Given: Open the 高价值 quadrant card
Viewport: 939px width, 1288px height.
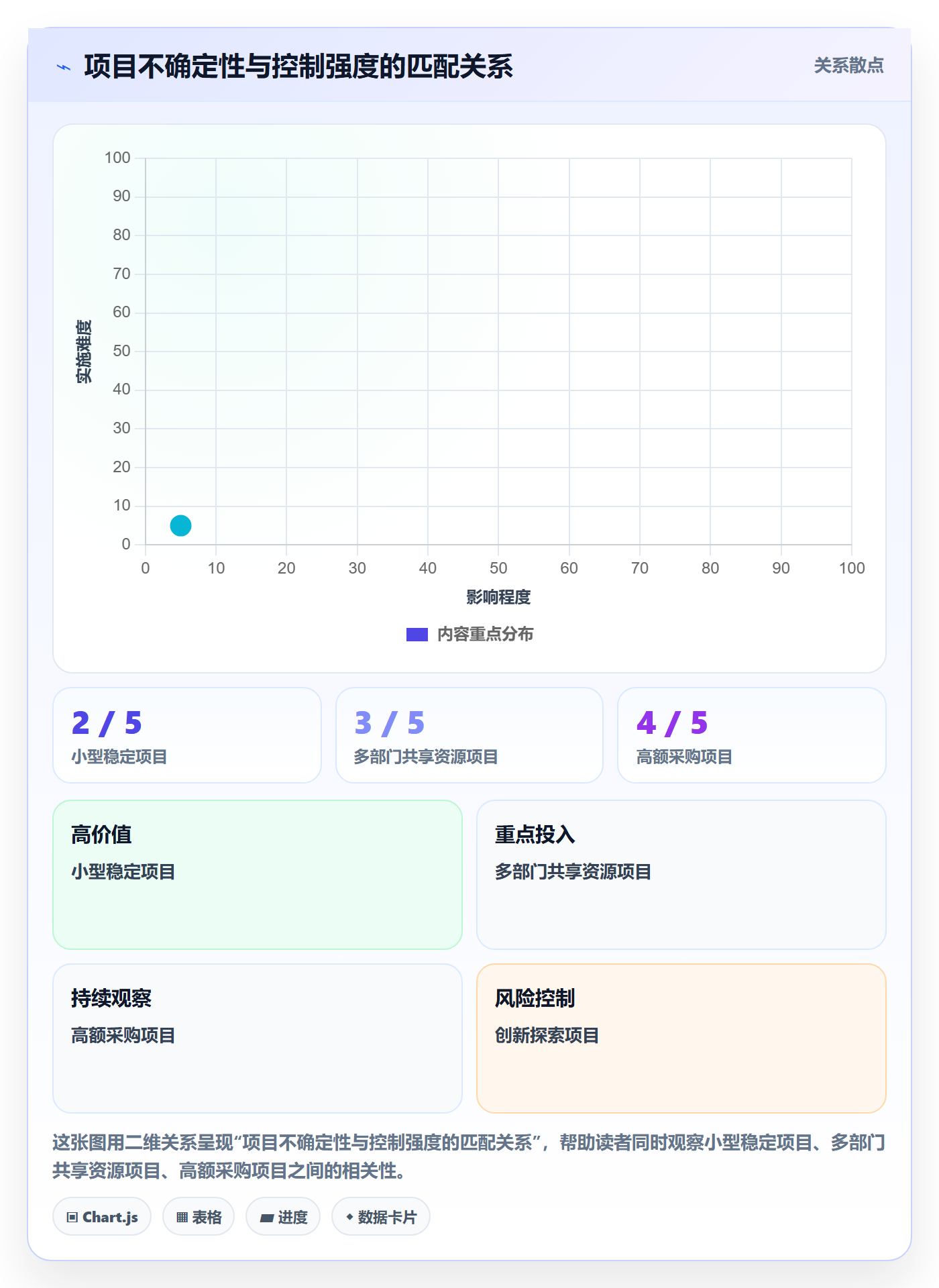Looking at the screenshot, I should coord(258,875).
